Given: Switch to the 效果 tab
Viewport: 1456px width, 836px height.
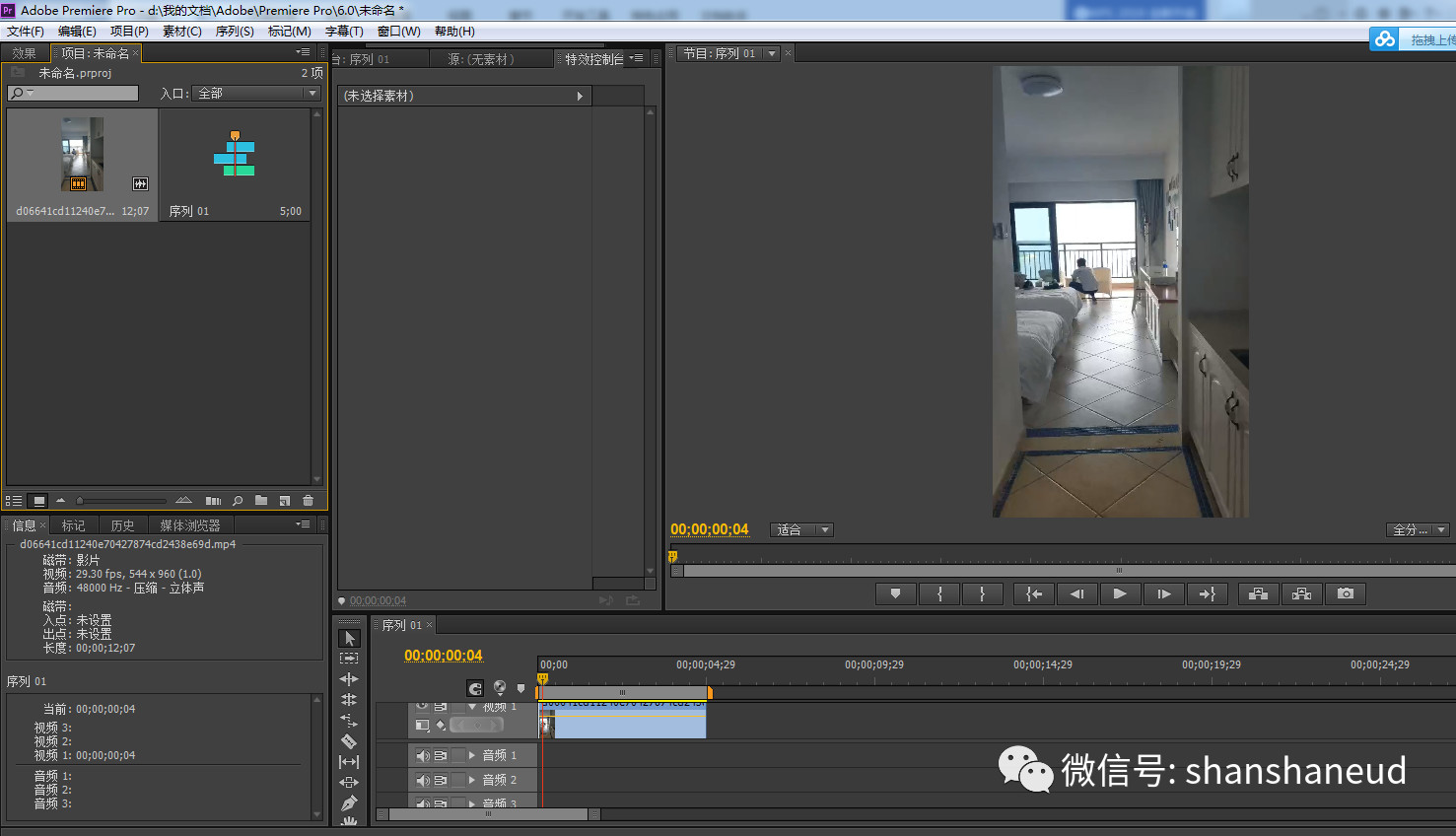Looking at the screenshot, I should pyautogui.click(x=24, y=52).
